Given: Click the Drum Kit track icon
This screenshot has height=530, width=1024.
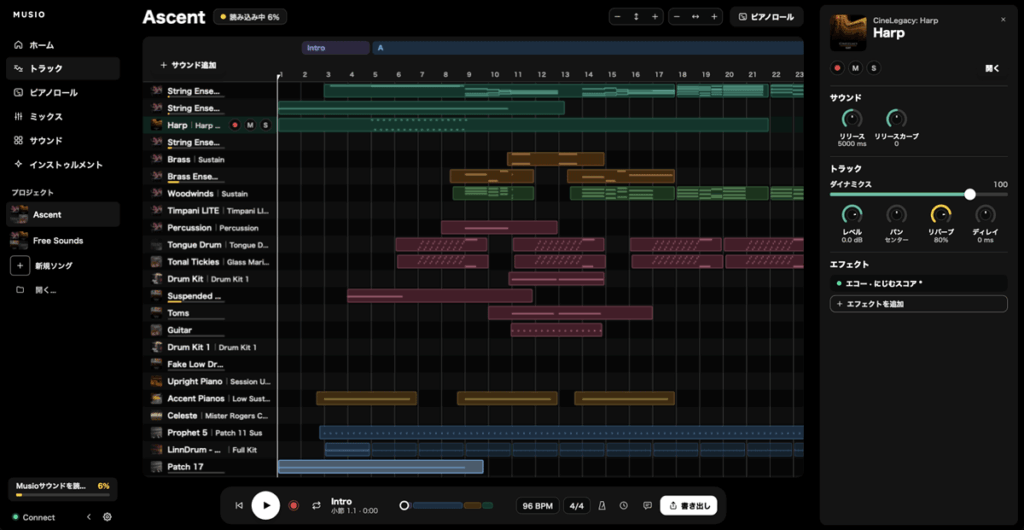Looking at the screenshot, I should (156, 279).
